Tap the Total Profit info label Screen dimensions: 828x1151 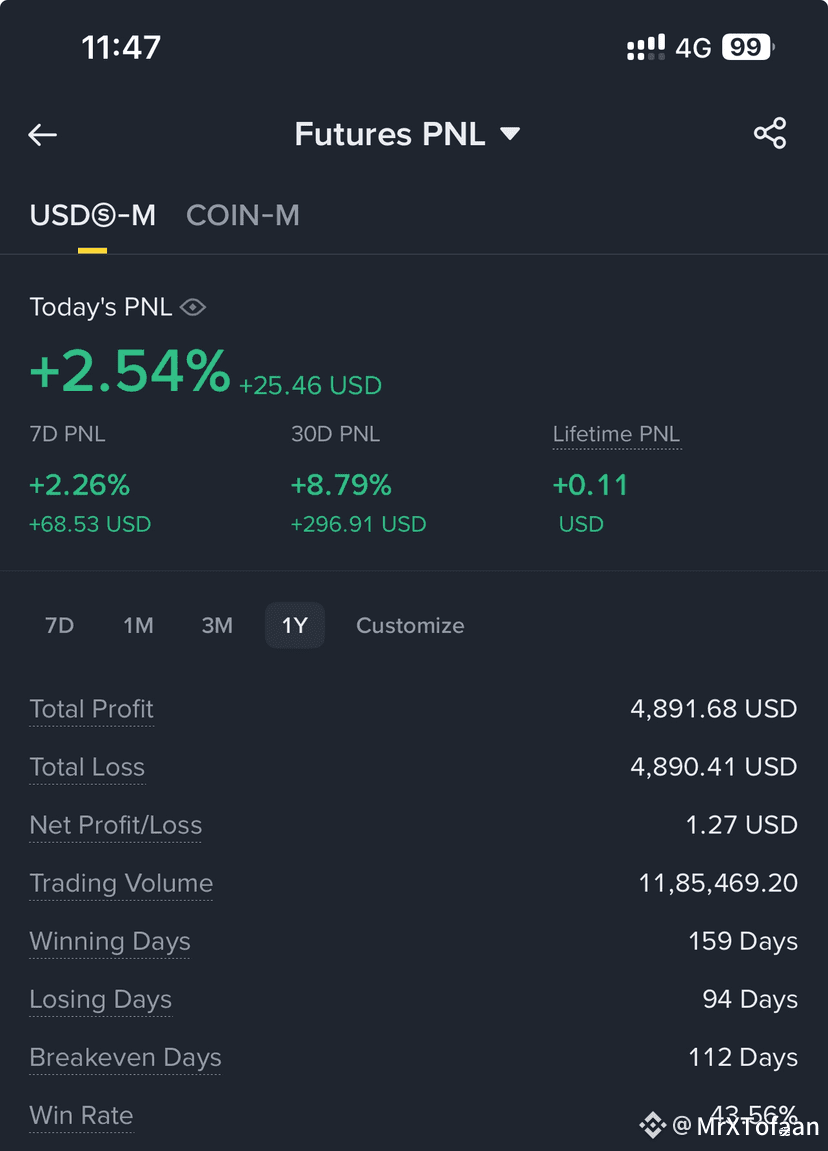click(x=92, y=709)
